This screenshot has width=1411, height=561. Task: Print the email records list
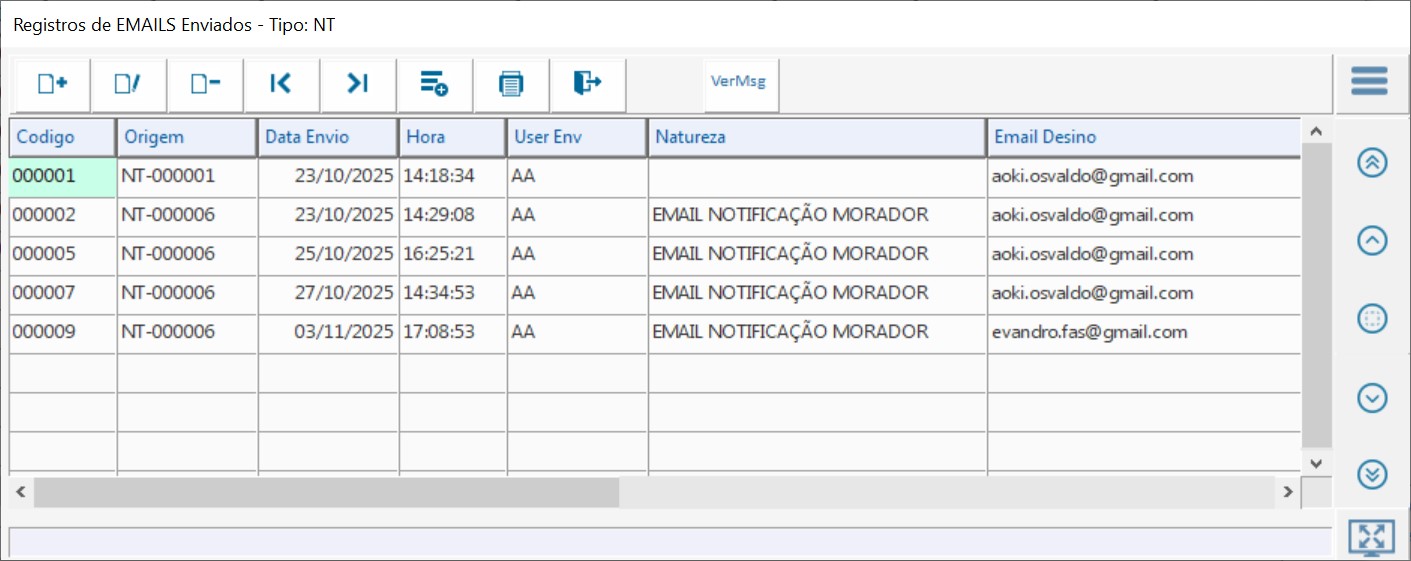tap(511, 84)
